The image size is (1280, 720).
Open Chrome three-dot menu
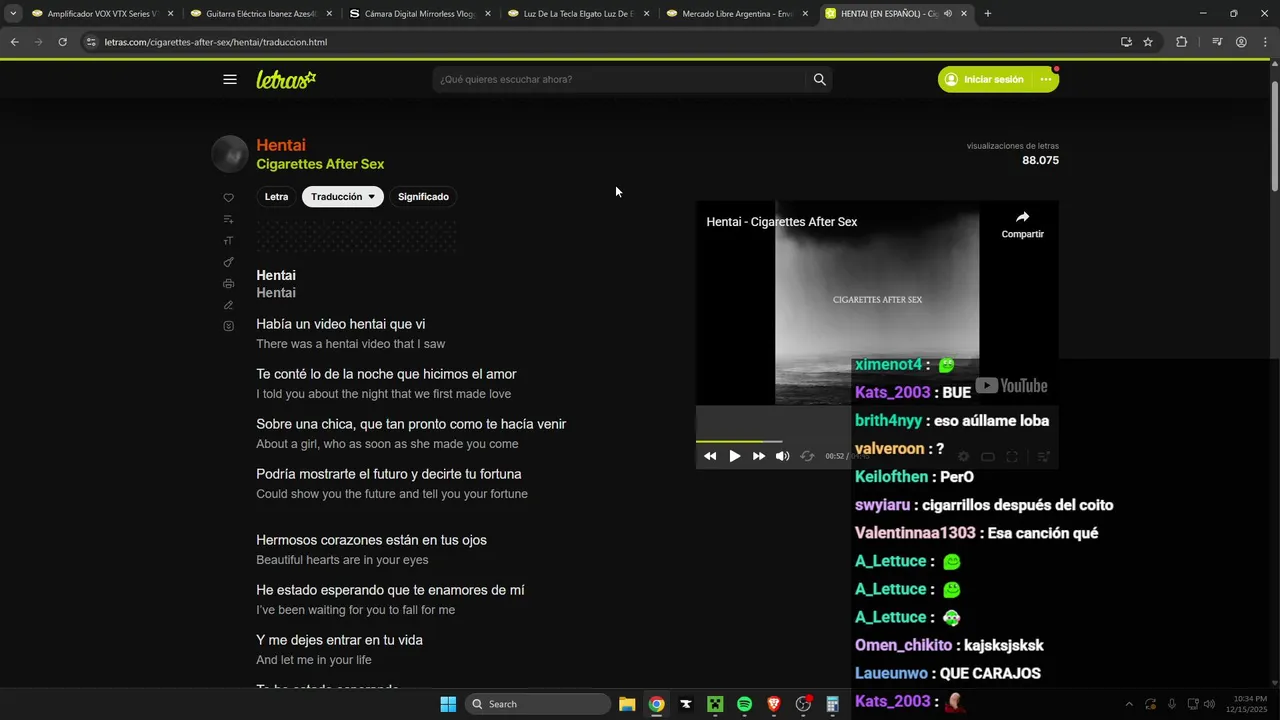[1264, 42]
